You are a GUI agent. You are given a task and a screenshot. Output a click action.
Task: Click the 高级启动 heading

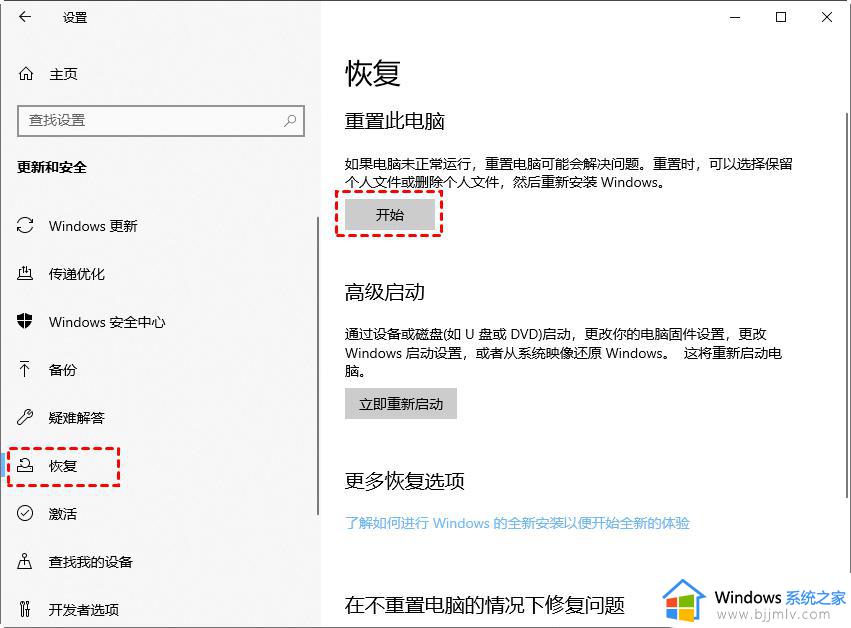tap(384, 292)
